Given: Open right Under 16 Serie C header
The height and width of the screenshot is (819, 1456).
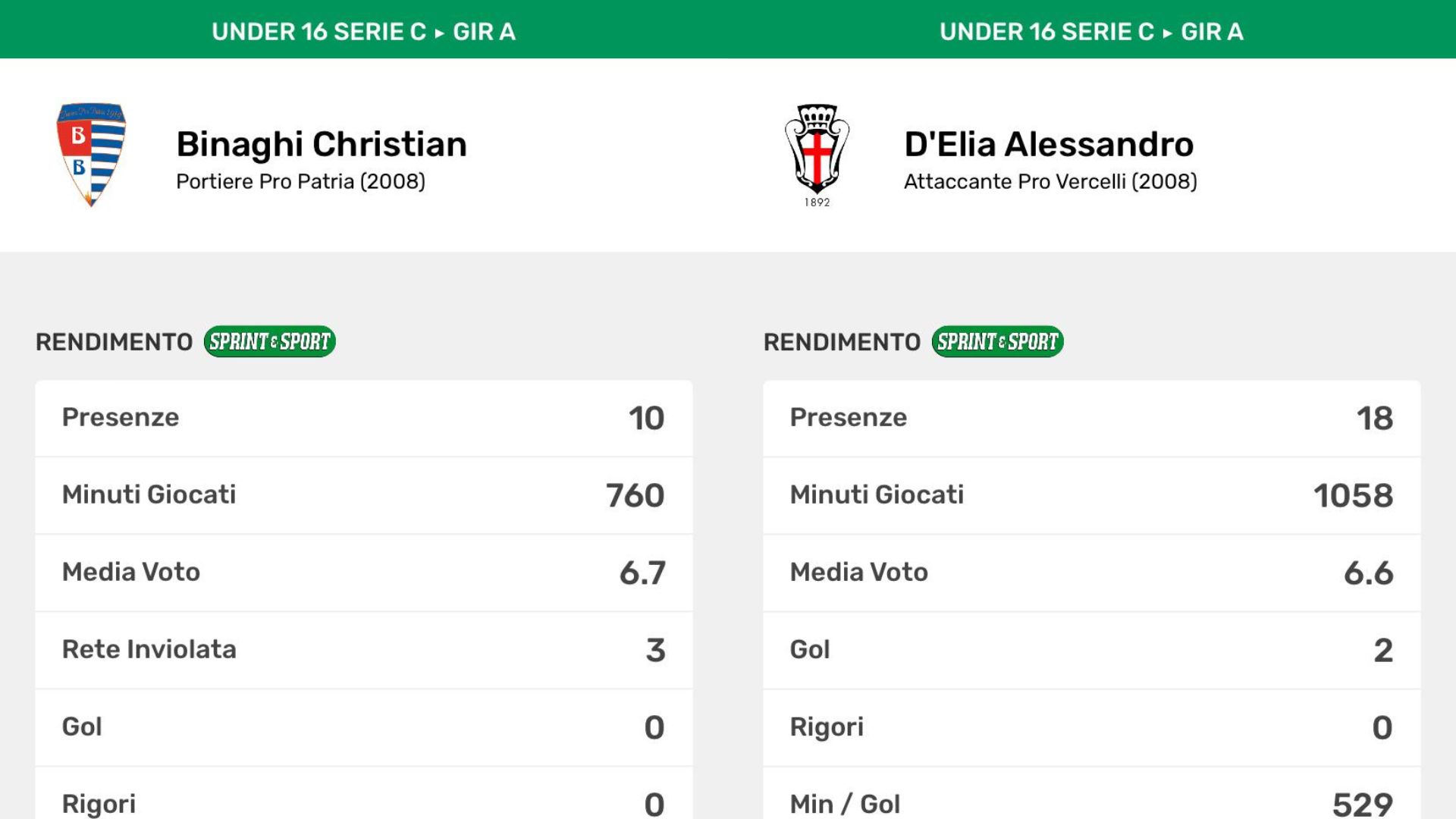Looking at the screenshot, I should click(x=1091, y=31).
